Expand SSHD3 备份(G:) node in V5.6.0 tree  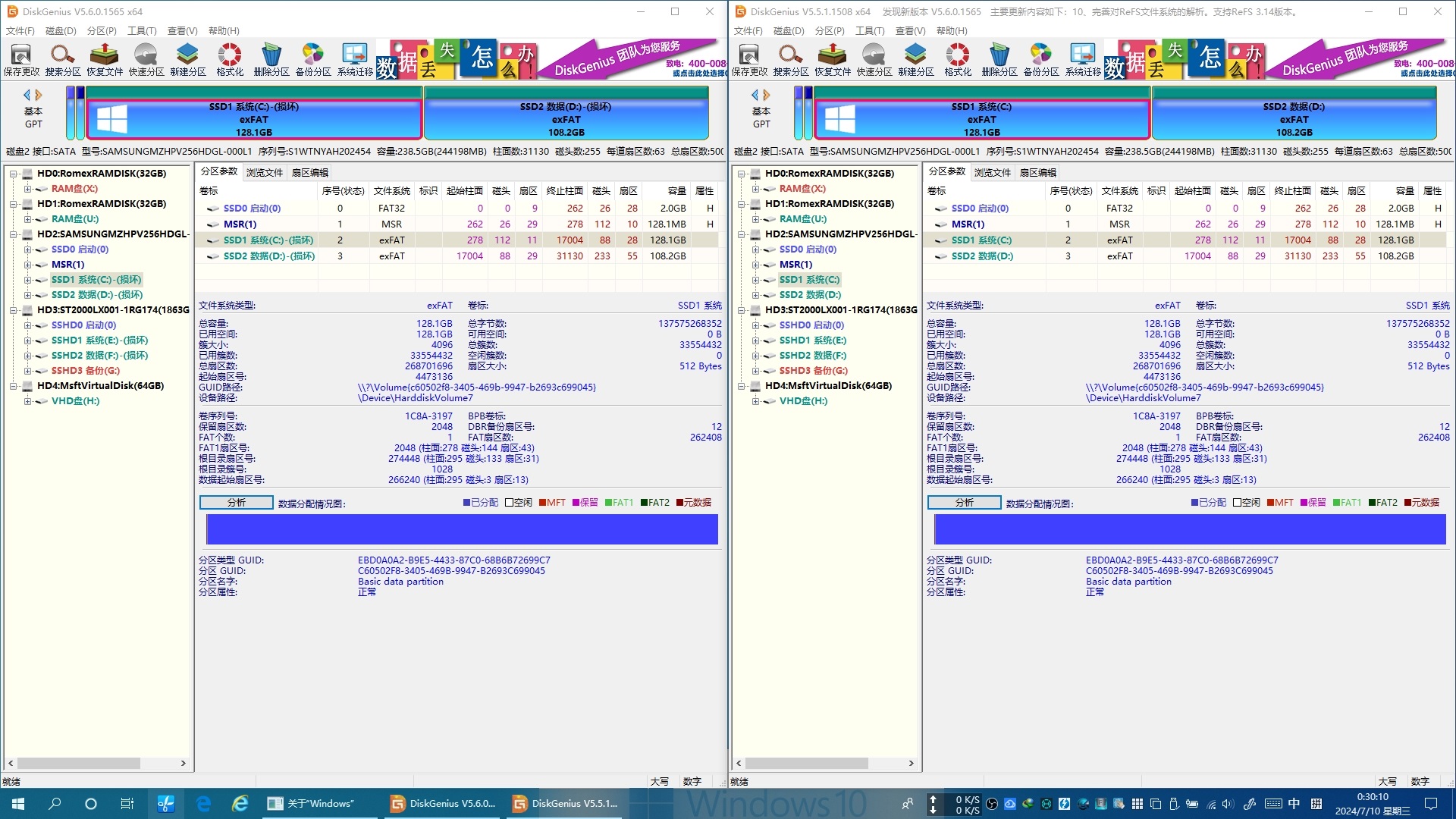pos(28,371)
